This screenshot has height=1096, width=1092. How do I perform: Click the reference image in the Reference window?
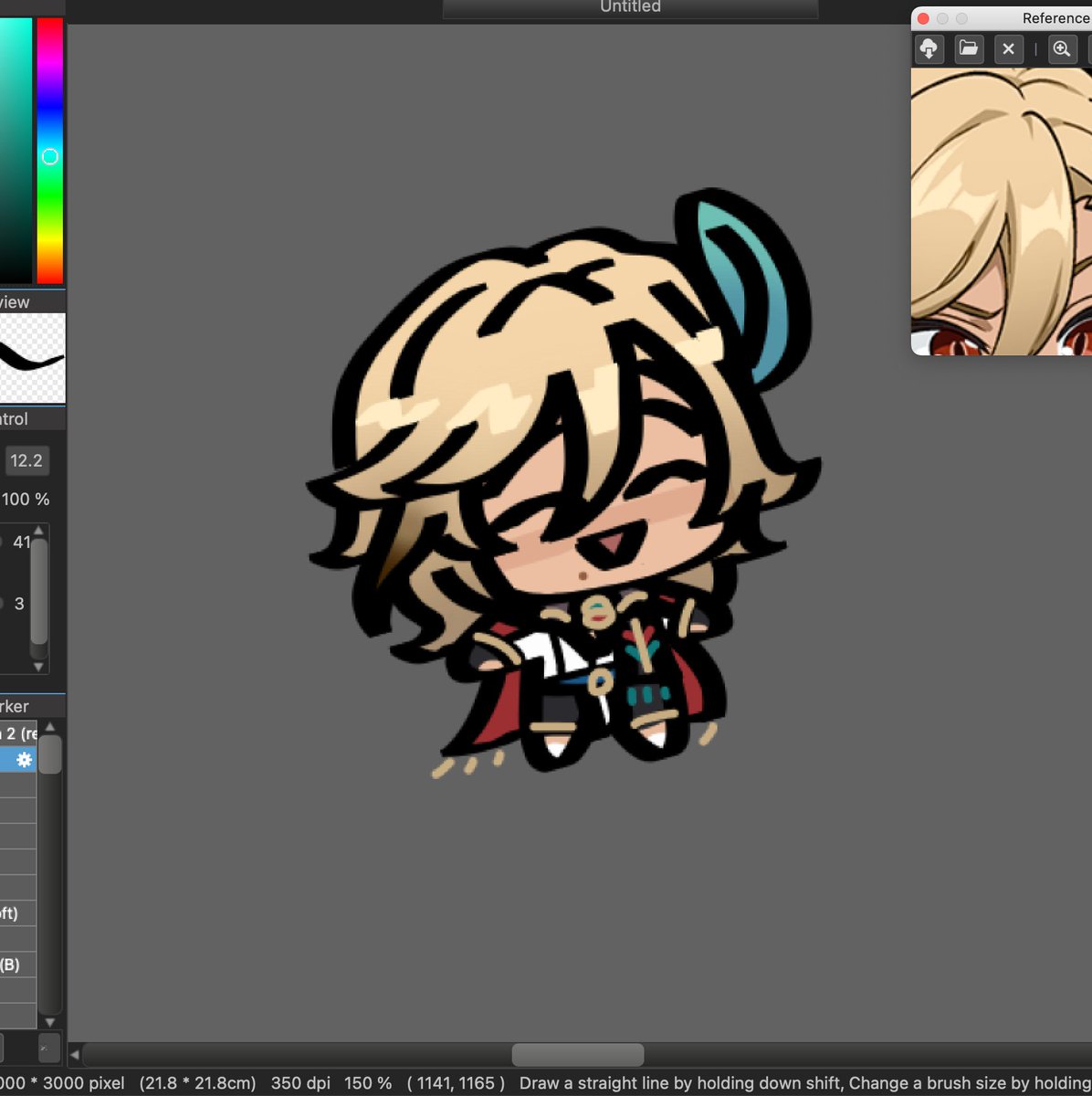coord(1002,211)
